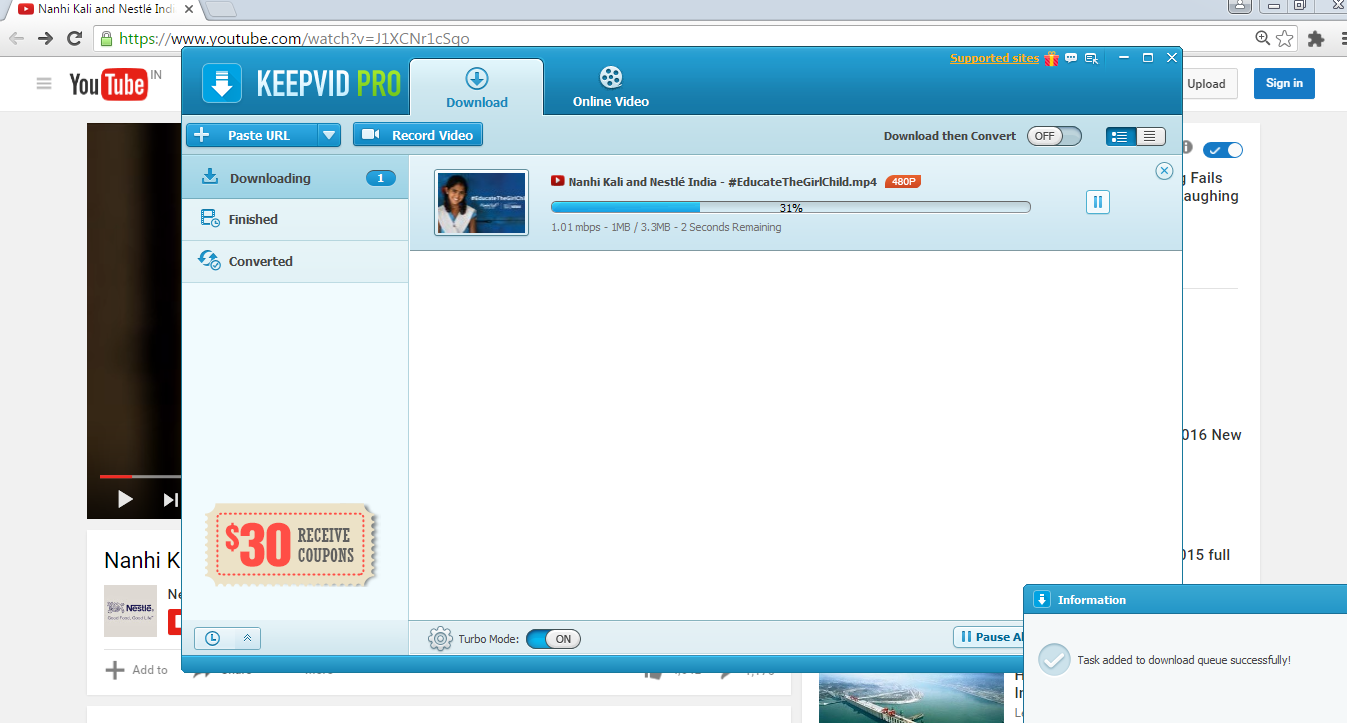1347x723 pixels.
Task: Click the Pause All button
Action: [x=990, y=637]
